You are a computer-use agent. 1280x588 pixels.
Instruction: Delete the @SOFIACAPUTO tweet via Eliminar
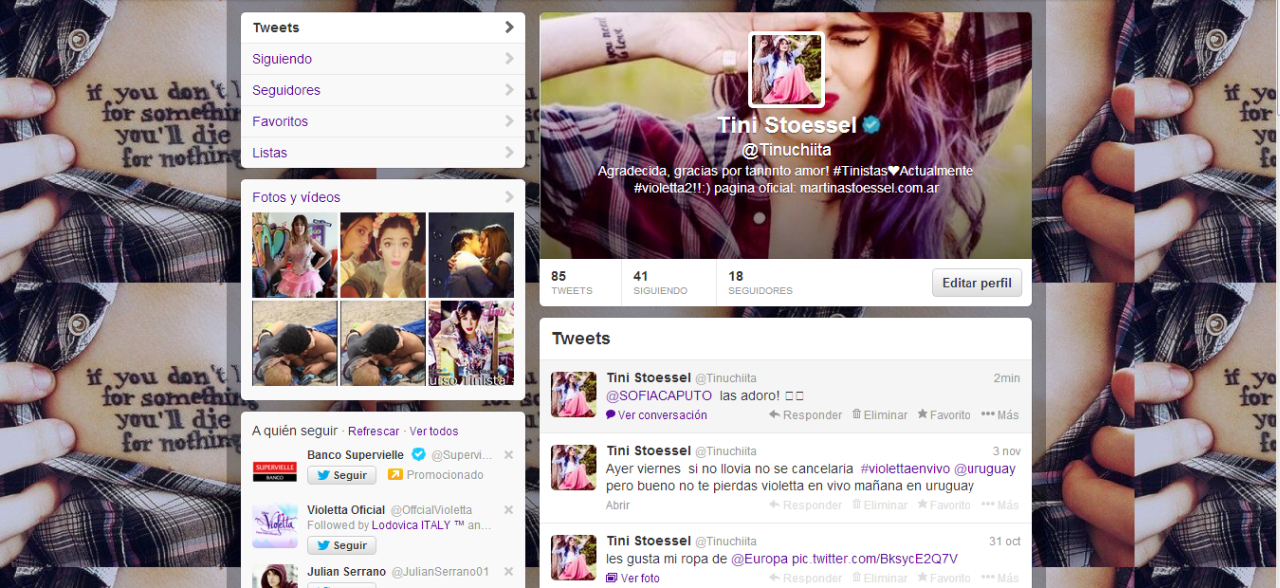(879, 415)
